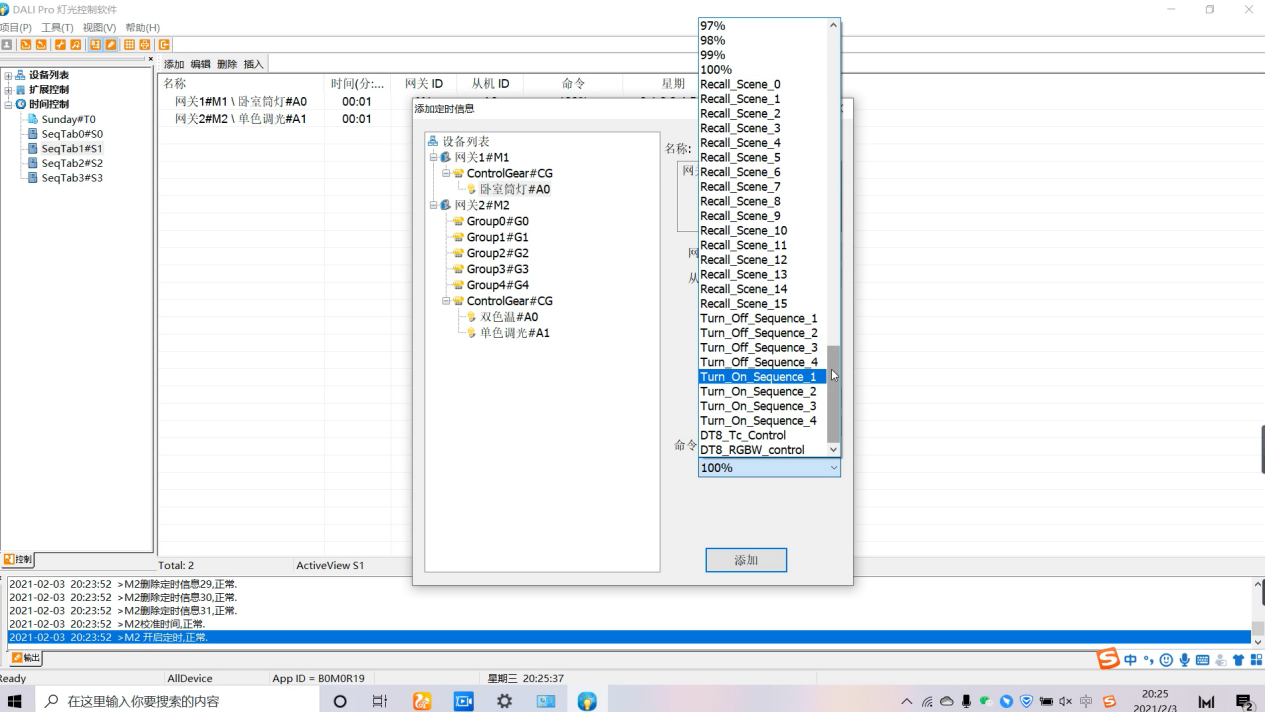Choose Recall_Scene_5 in the command list
This screenshot has height=712, width=1265.
pyautogui.click(x=740, y=158)
